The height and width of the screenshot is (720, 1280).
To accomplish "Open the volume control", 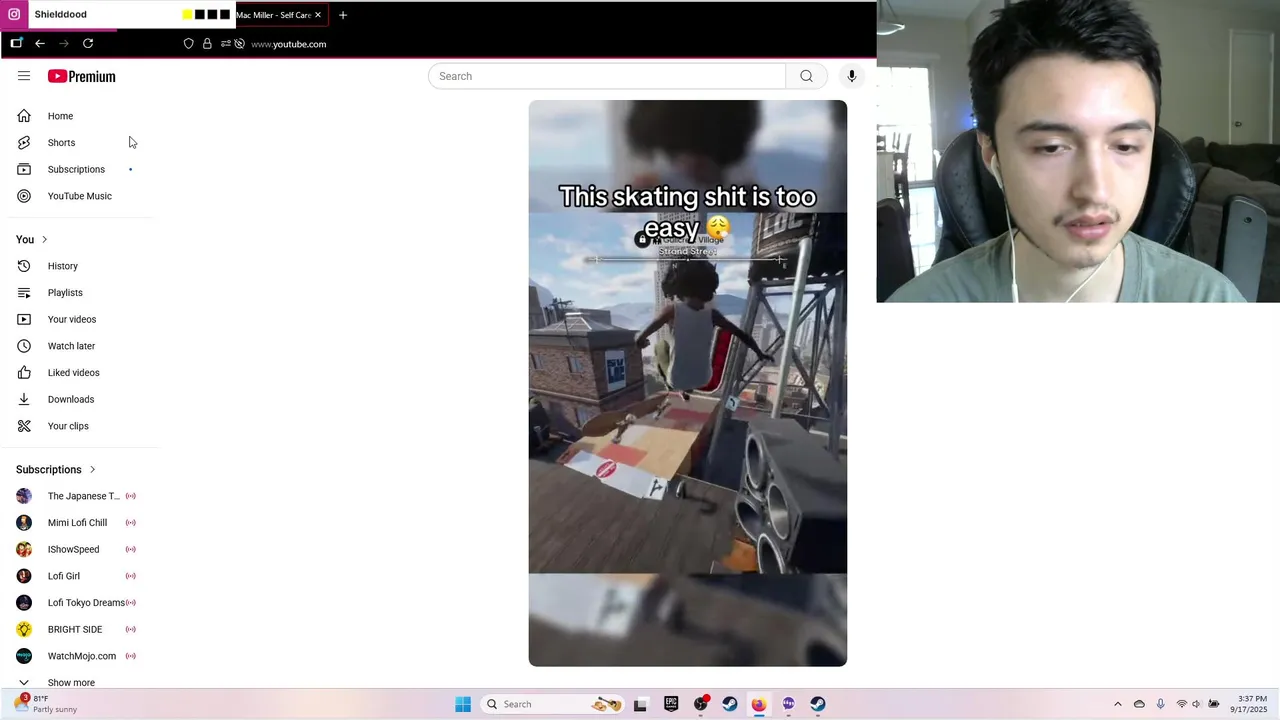I will pos(1197,704).
